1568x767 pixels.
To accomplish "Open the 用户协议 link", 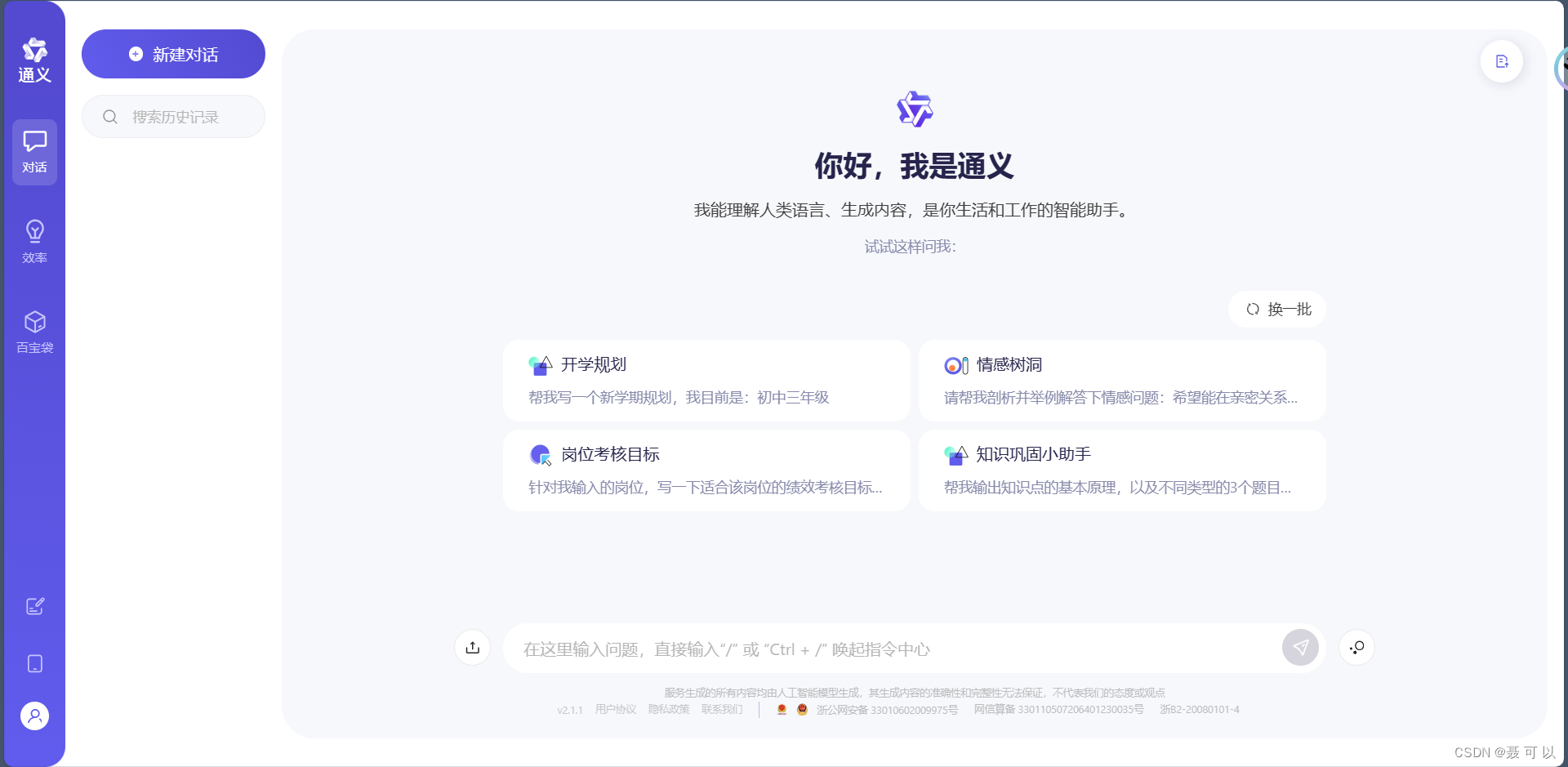I will [616, 709].
